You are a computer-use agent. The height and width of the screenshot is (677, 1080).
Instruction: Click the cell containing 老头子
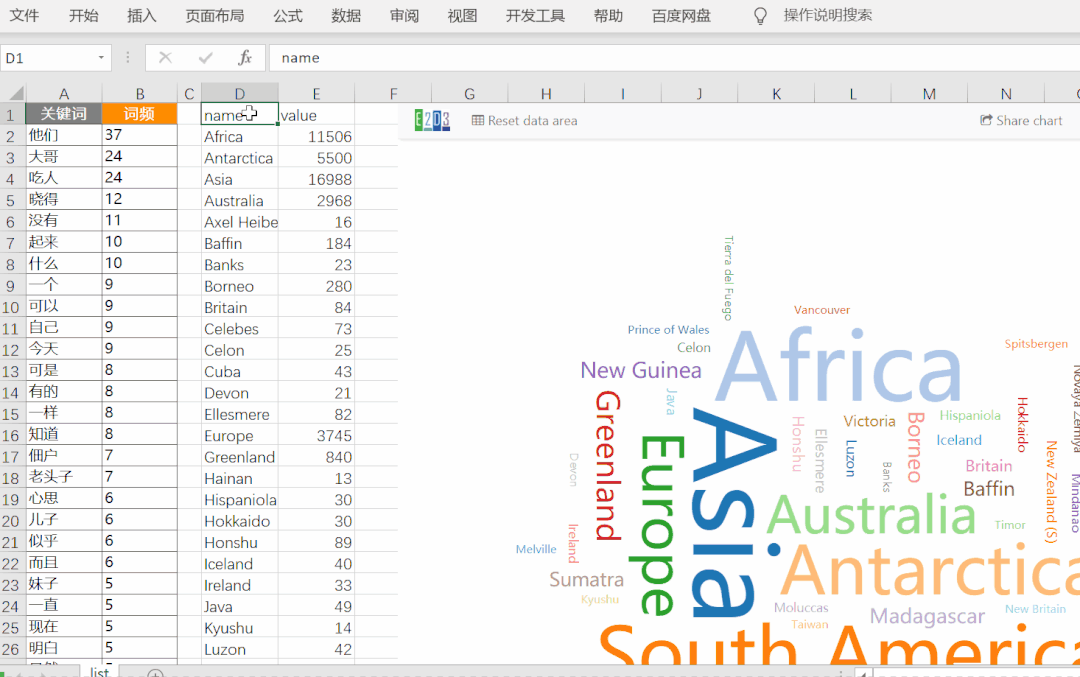(63, 477)
